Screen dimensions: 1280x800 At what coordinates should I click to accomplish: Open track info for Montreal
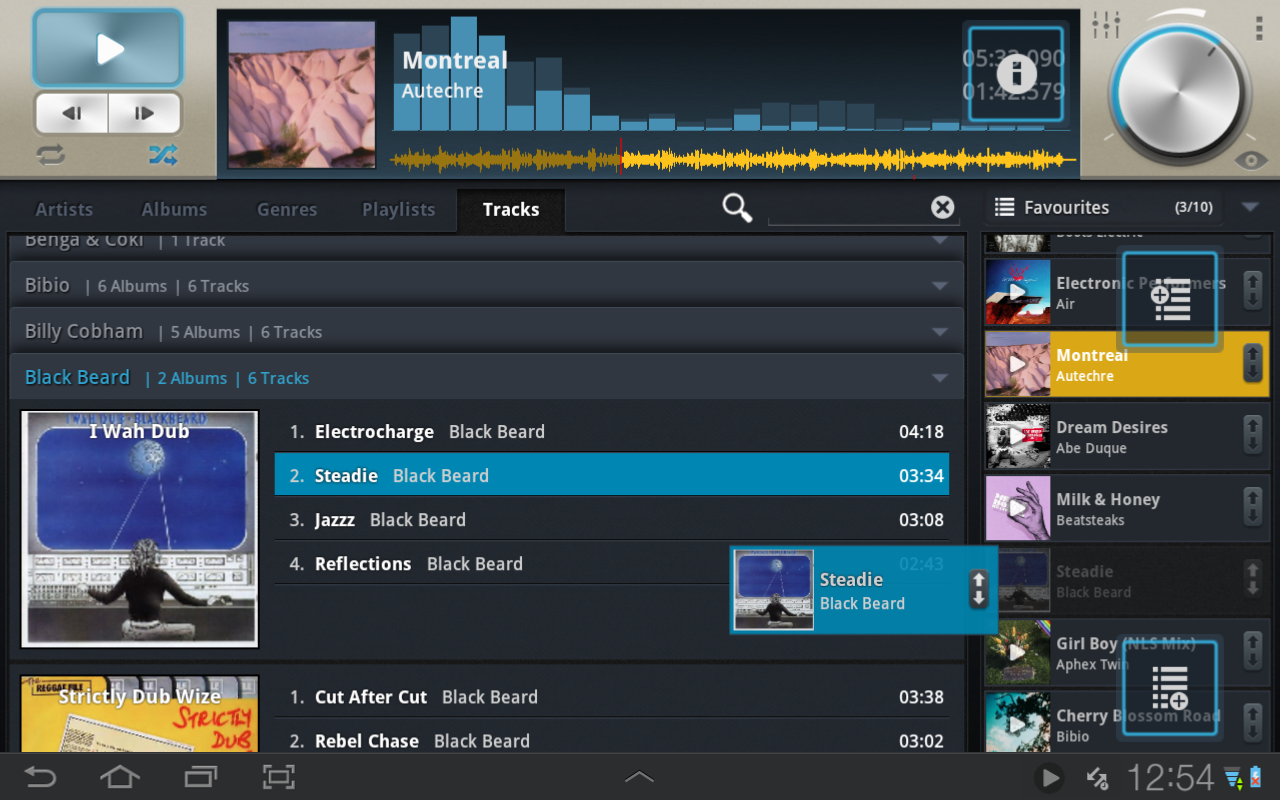(x=1016, y=74)
